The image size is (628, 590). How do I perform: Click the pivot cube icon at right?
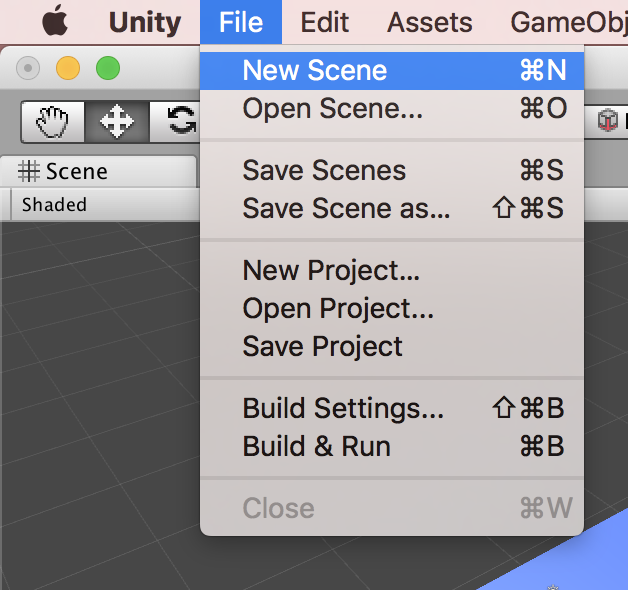pyautogui.click(x=607, y=121)
